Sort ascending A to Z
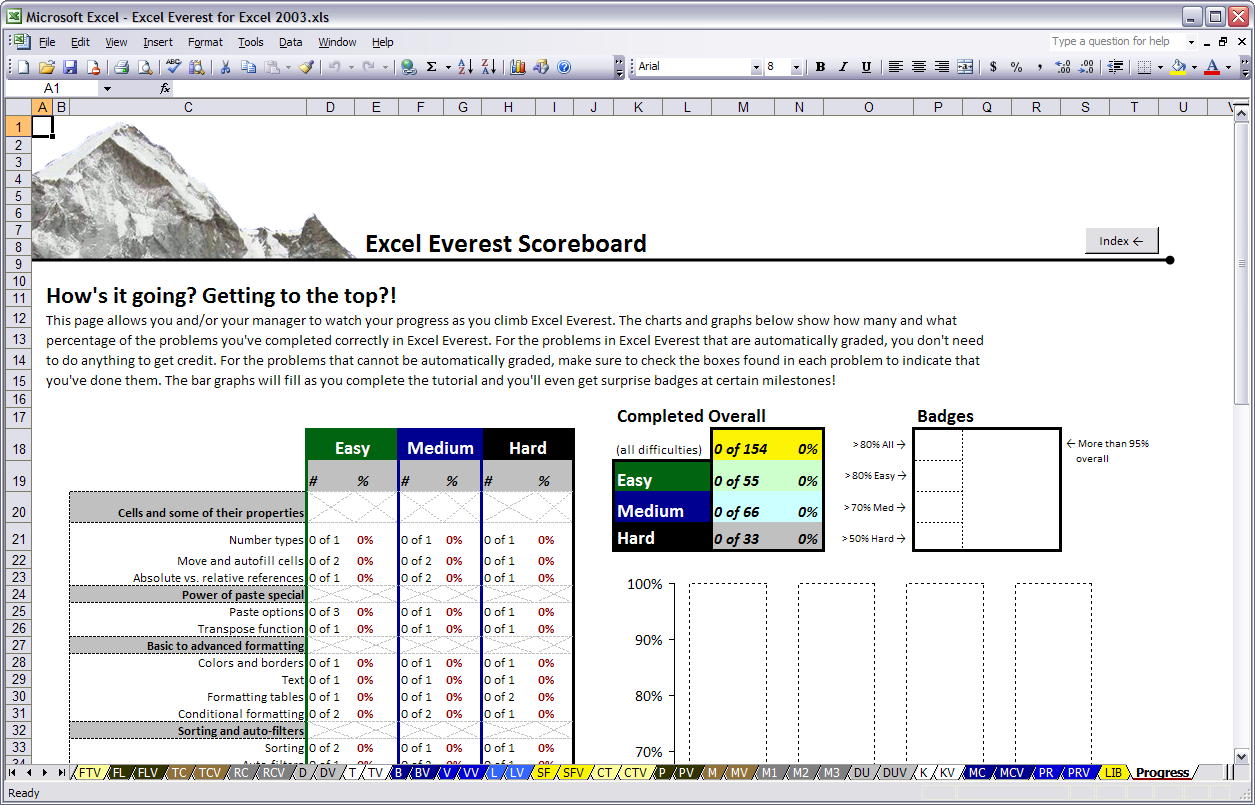The image size is (1255, 805). pos(465,67)
